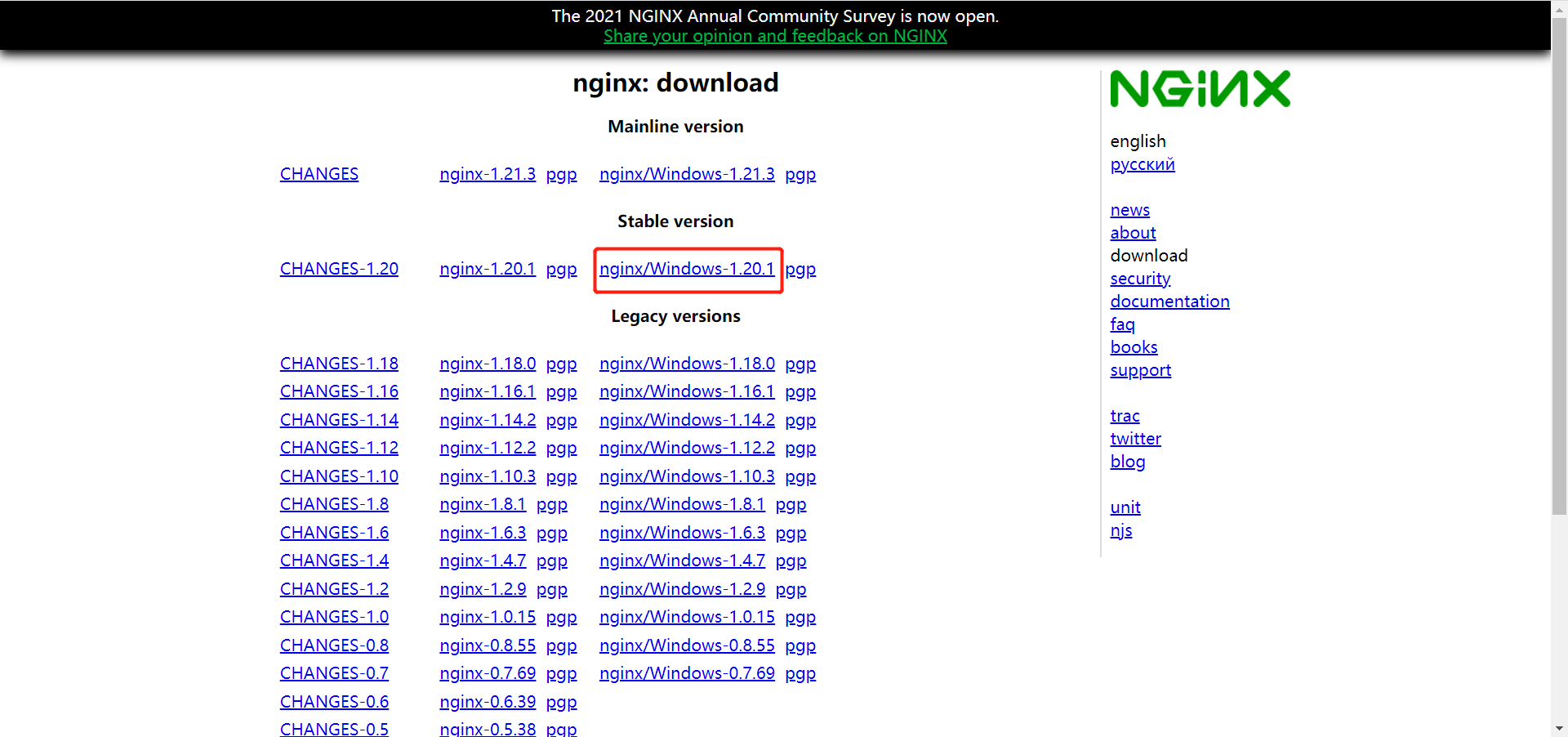Download nginx/Windows-1.16.1 legacy build
This screenshot has height=737, width=1568.
[686, 391]
